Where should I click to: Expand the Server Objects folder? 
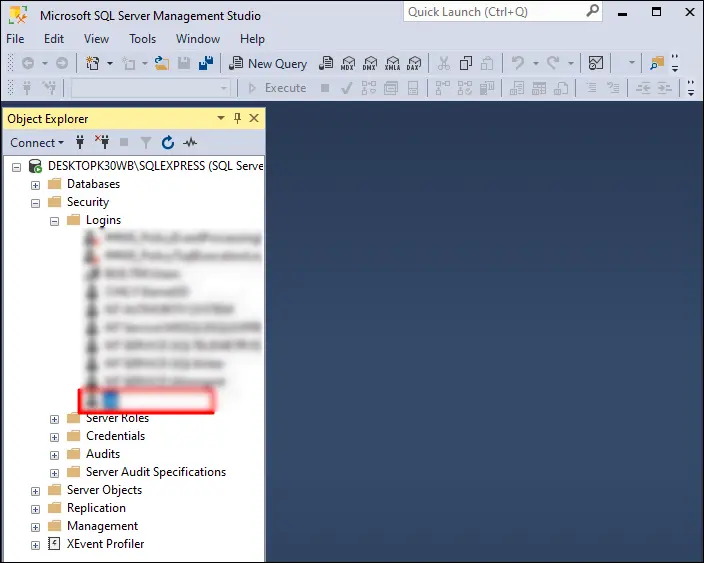coord(35,491)
